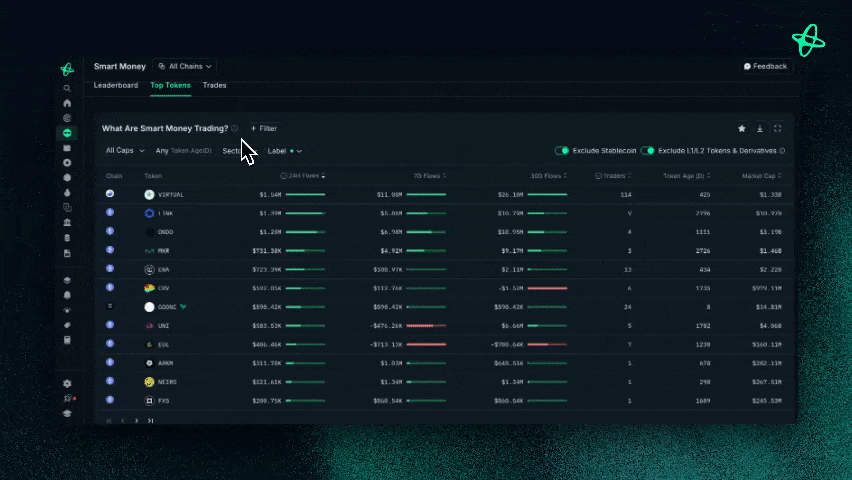Go to Home via the sidebar house icon
Screen dimensions: 852x480
[x=67, y=103]
